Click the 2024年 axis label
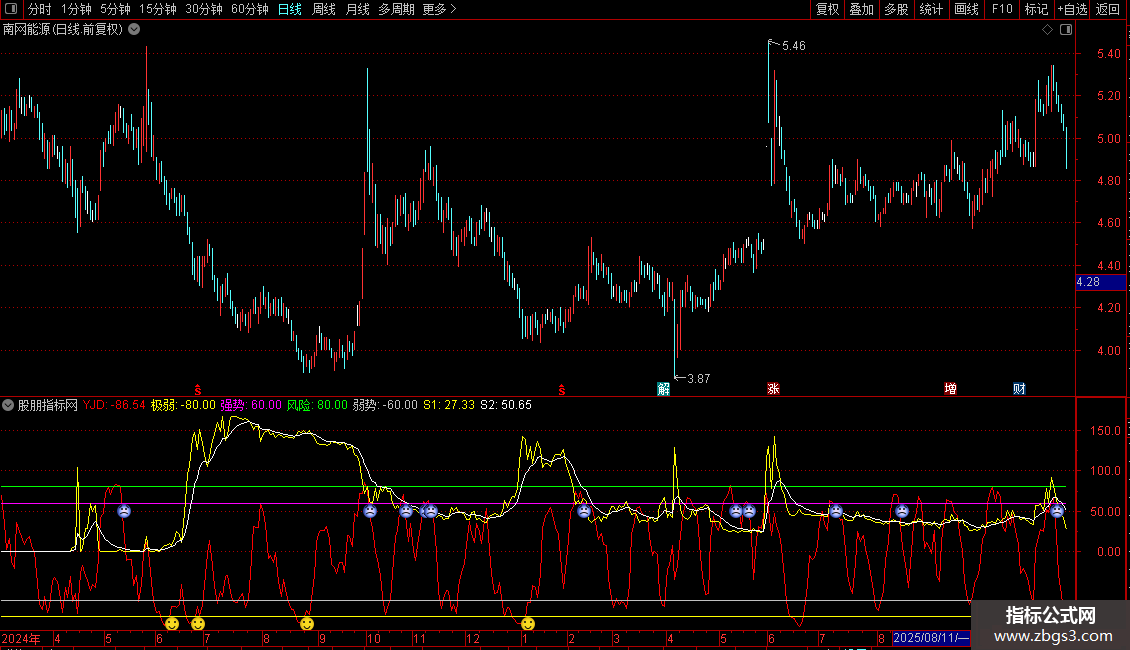Screen dimensions: 1130x650 pyautogui.click(x=21, y=638)
